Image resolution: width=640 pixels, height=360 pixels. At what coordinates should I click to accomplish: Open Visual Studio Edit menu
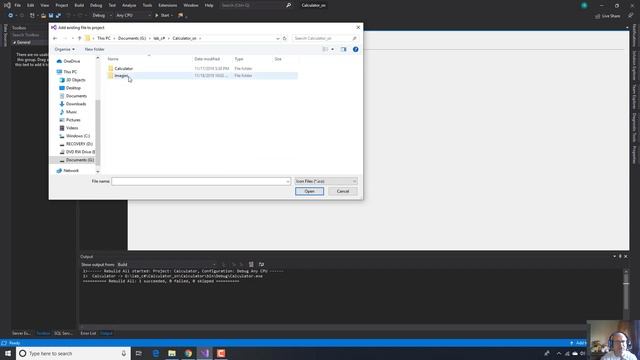(31, 5)
